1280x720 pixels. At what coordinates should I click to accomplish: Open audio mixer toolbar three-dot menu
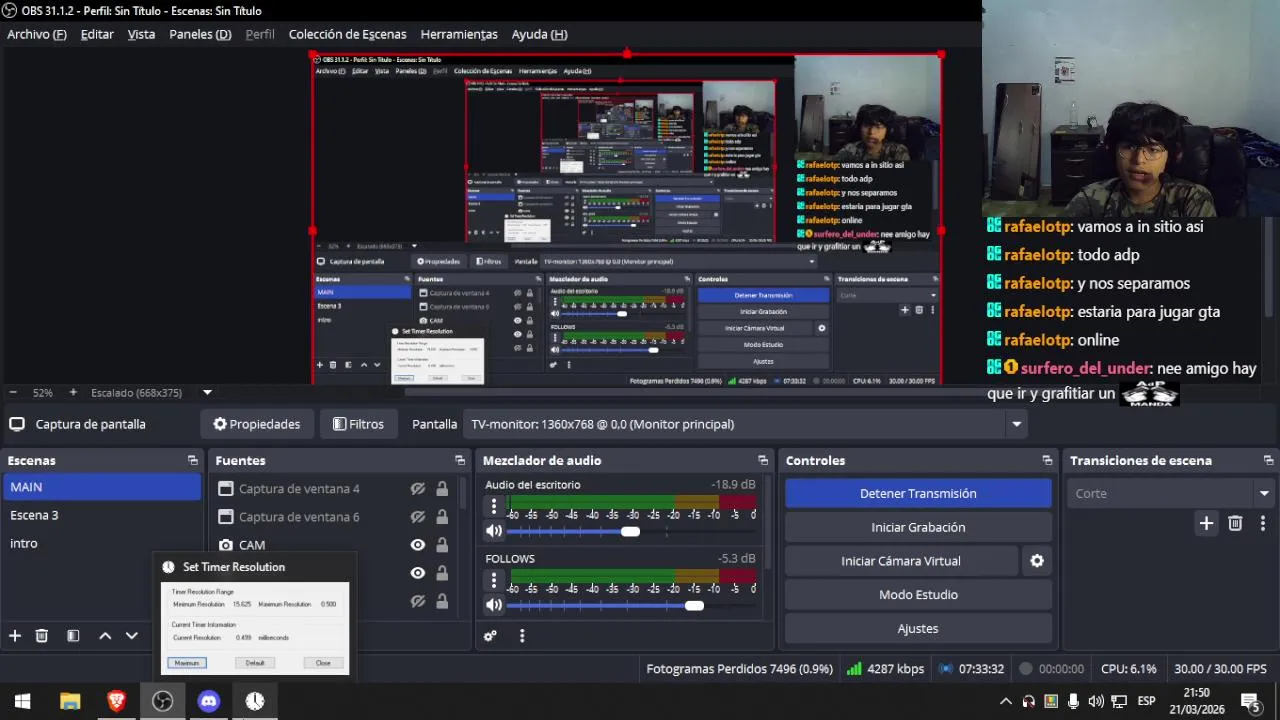coord(521,636)
